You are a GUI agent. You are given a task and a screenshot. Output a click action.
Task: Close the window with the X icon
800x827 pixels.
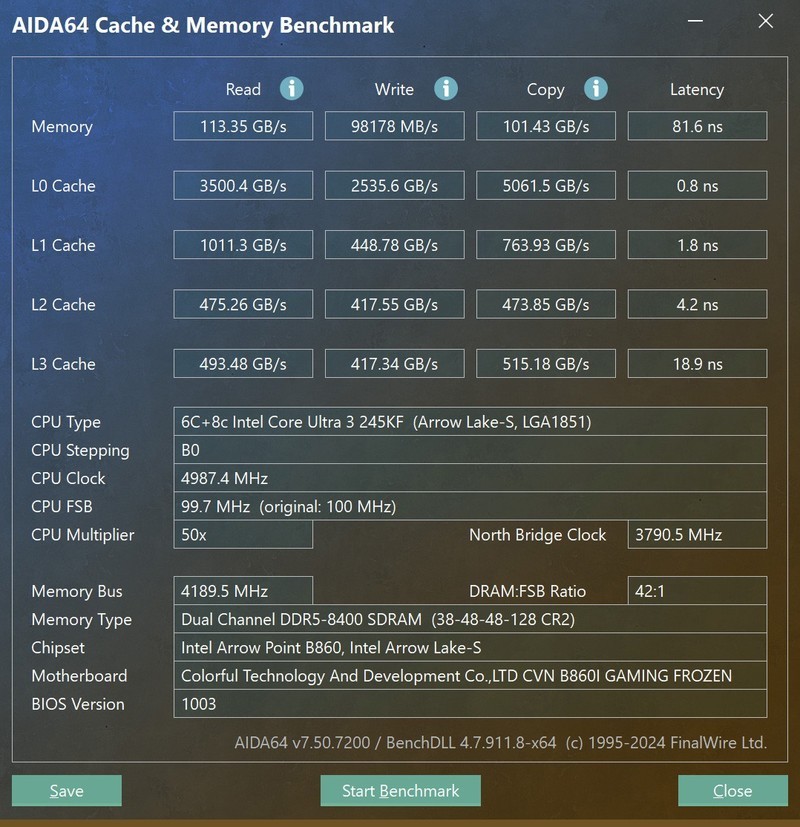(x=766, y=21)
